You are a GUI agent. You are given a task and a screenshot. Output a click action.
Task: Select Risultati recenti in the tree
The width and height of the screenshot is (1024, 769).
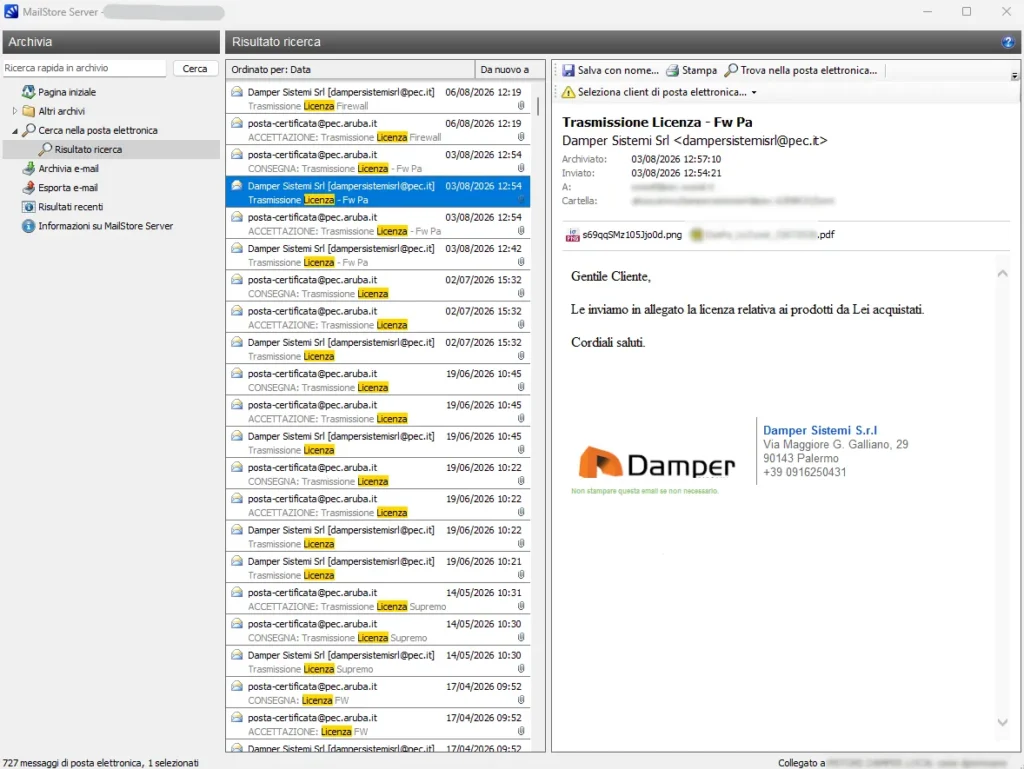click(71, 206)
